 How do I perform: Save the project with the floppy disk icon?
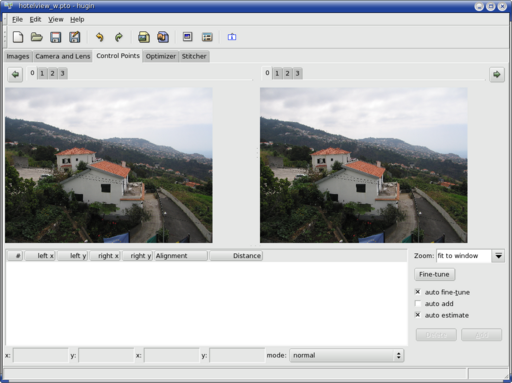pyautogui.click(x=55, y=37)
